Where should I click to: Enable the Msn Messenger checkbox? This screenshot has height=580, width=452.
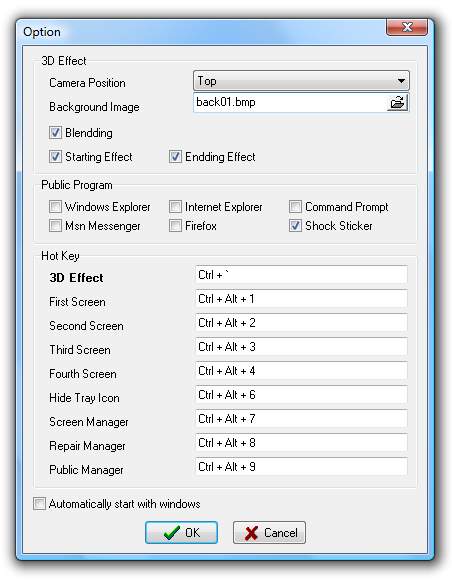pyautogui.click(x=55, y=225)
